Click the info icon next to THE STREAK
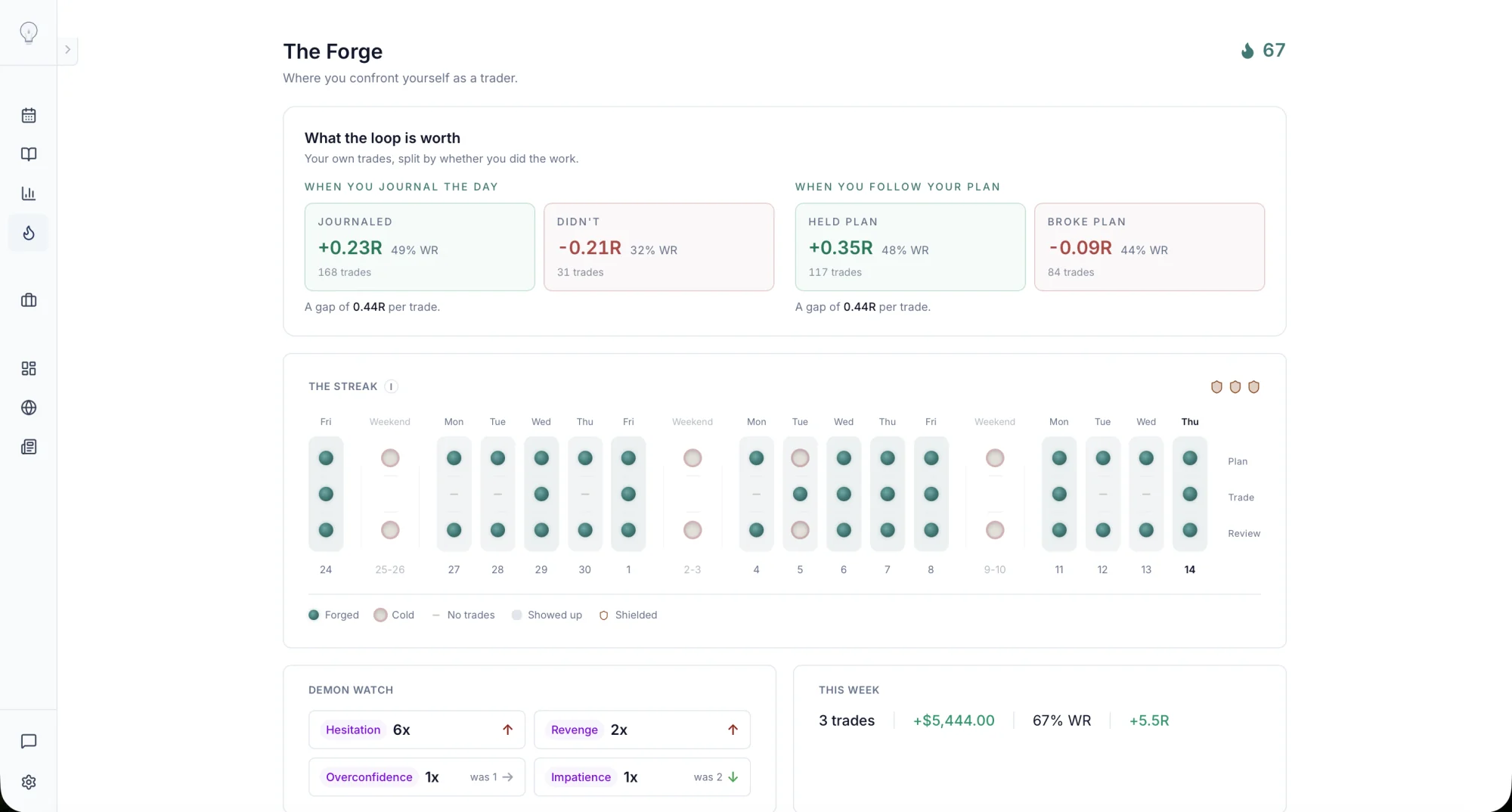The width and height of the screenshot is (1512, 812). click(391, 386)
